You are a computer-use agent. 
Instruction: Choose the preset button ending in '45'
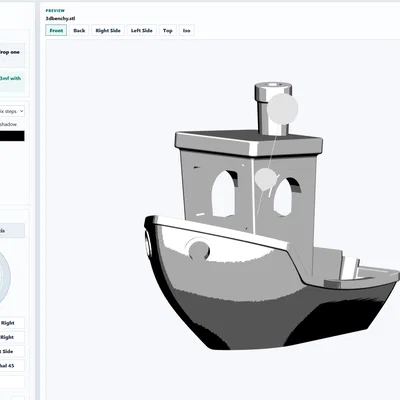click(12, 366)
